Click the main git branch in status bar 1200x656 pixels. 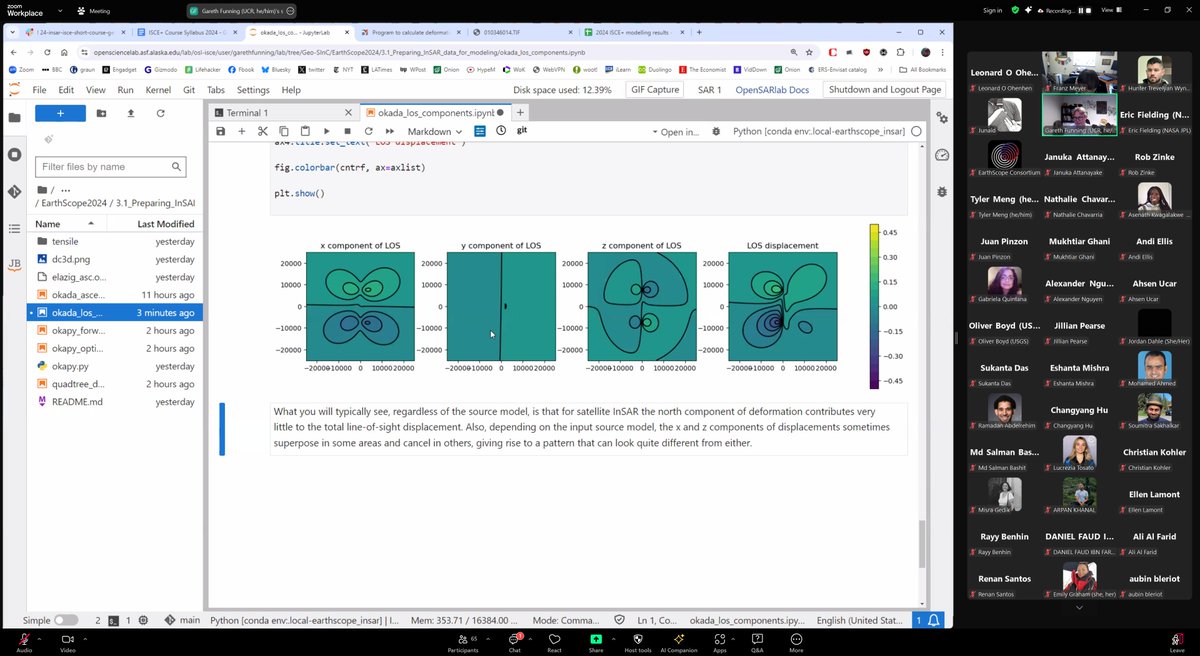click(x=180, y=620)
